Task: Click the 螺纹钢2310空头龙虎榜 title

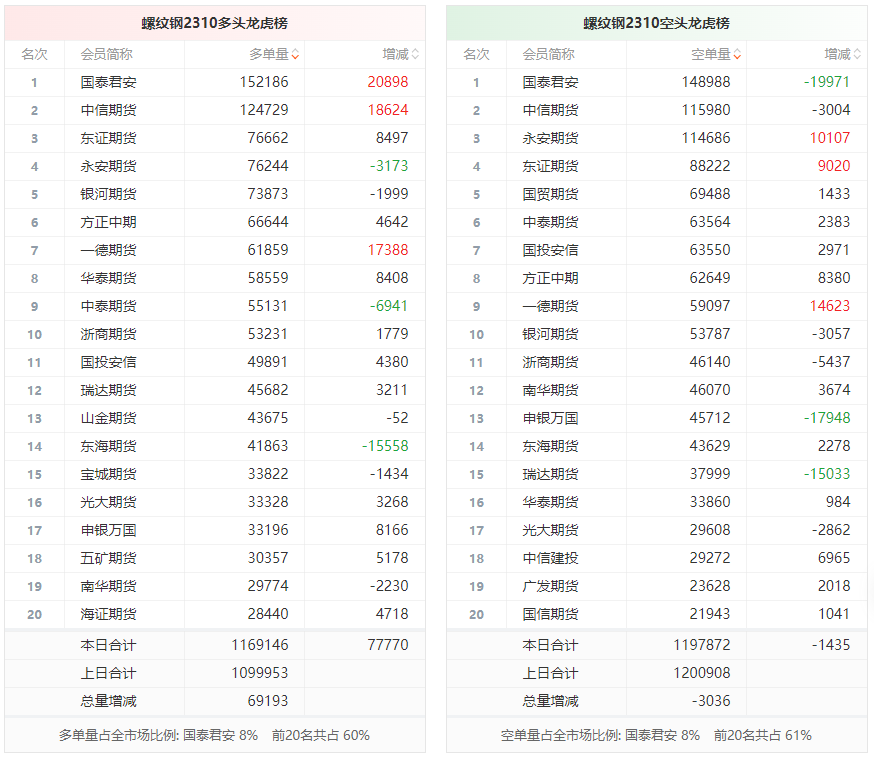Action: (657, 23)
